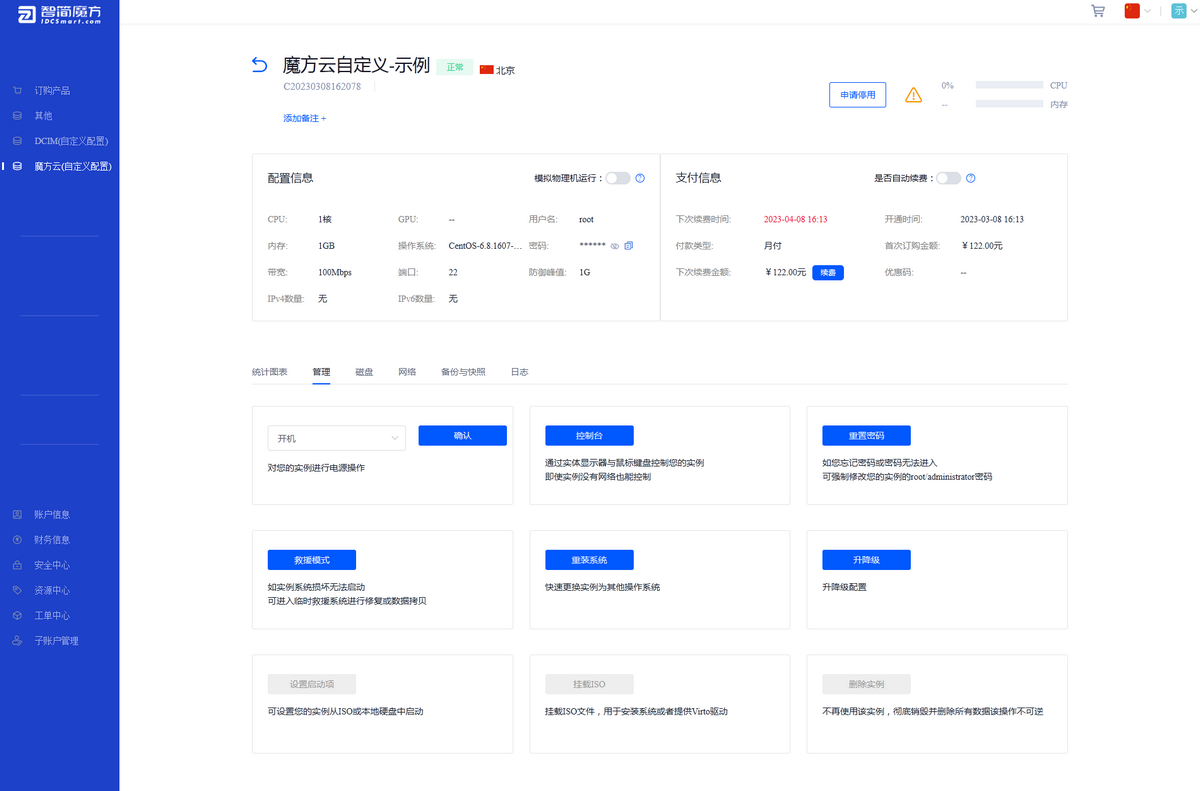The image size is (1200, 791).
Task: Reveal the password using the eye icon
Action: pos(615,246)
